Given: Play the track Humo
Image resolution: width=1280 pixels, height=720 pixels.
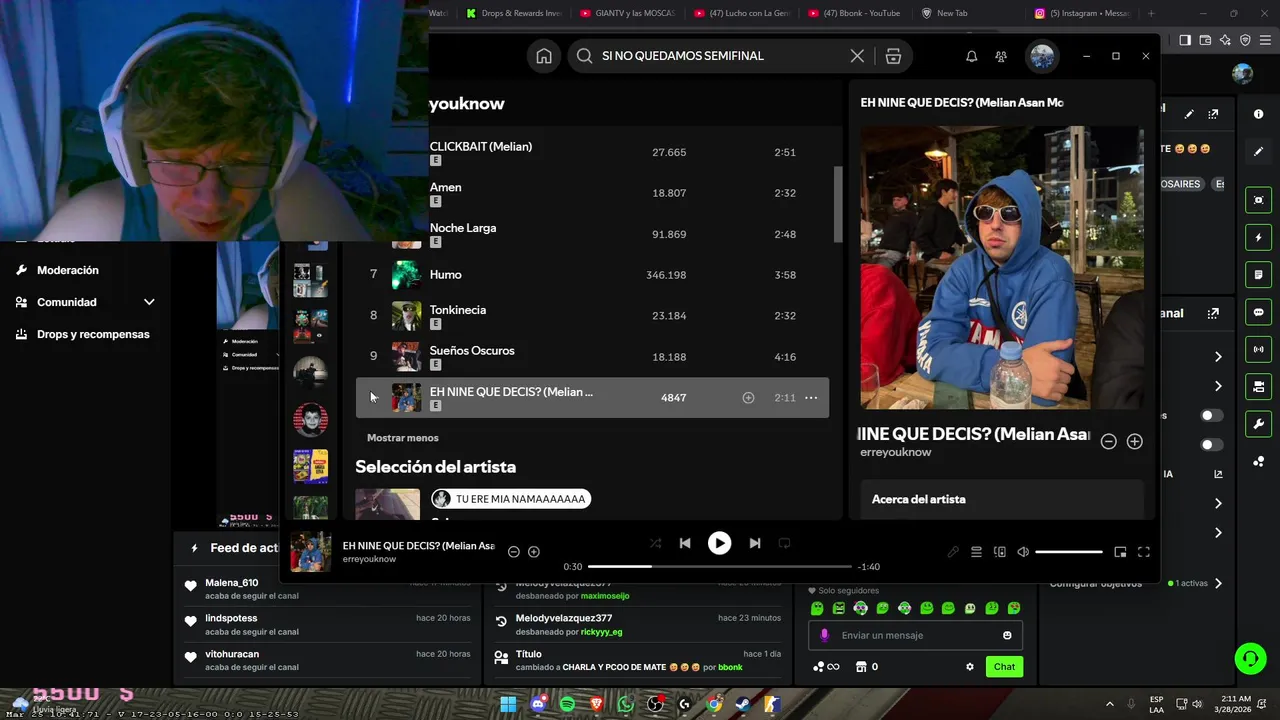Looking at the screenshot, I should [x=445, y=275].
